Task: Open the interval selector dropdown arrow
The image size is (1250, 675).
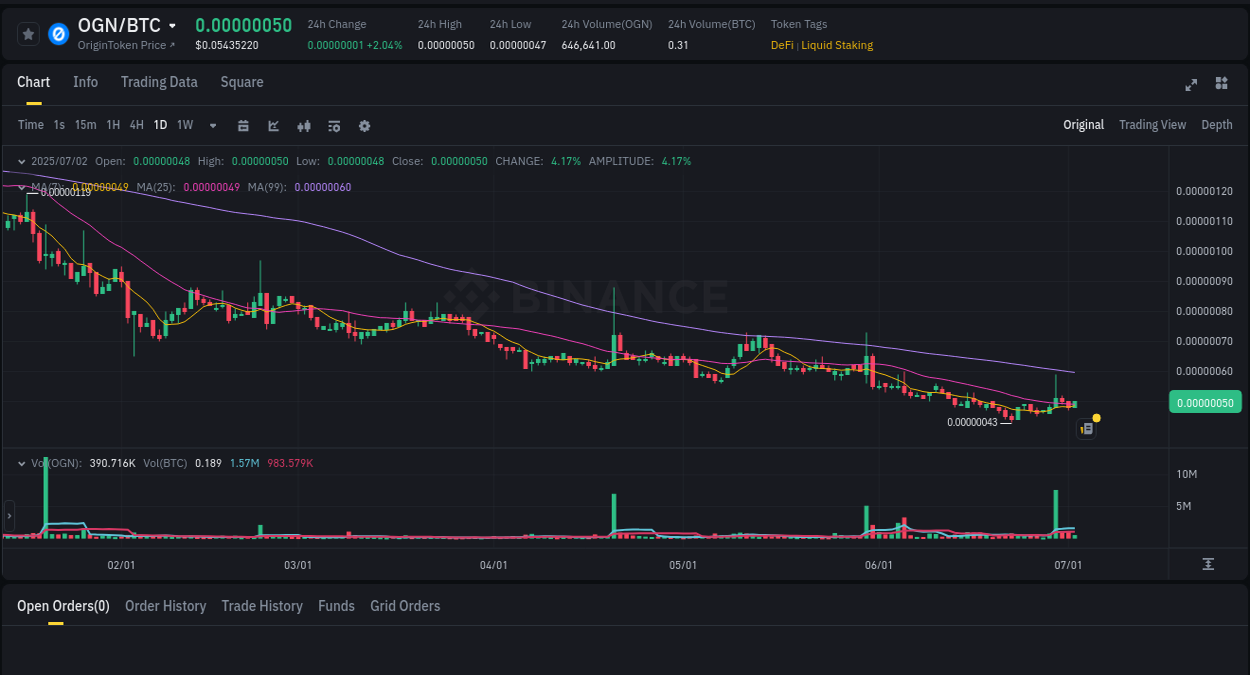Action: point(211,125)
